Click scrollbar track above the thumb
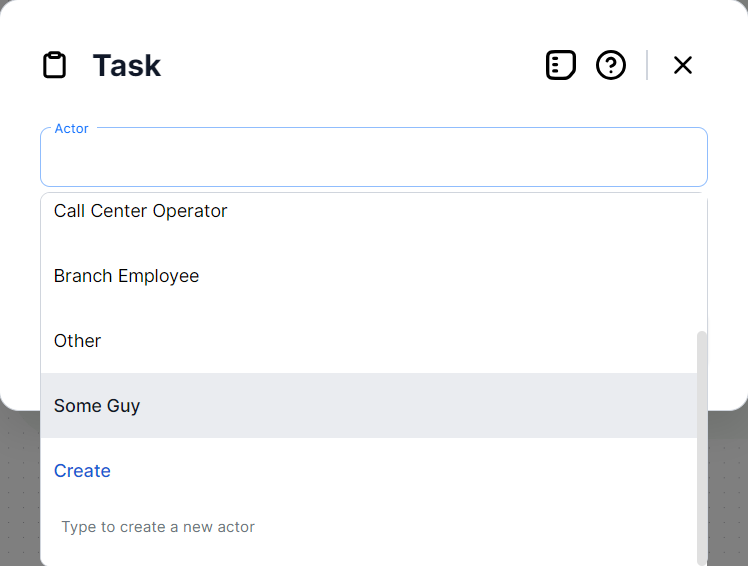This screenshot has height=566, width=748. (702, 260)
